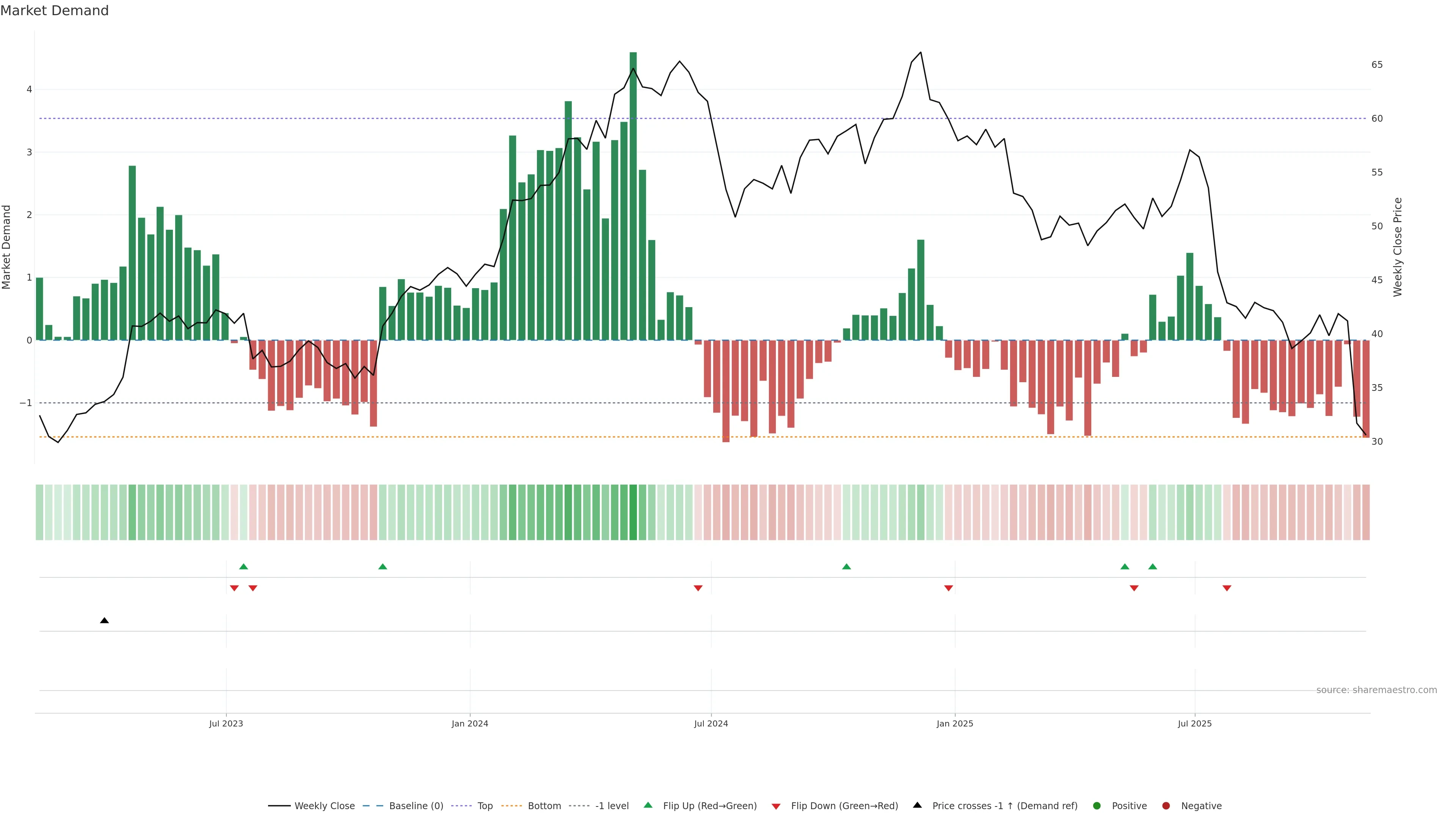1456x819 pixels.
Task: Click the green Flip Up marker near Oct 2023
Action: pyautogui.click(x=383, y=566)
